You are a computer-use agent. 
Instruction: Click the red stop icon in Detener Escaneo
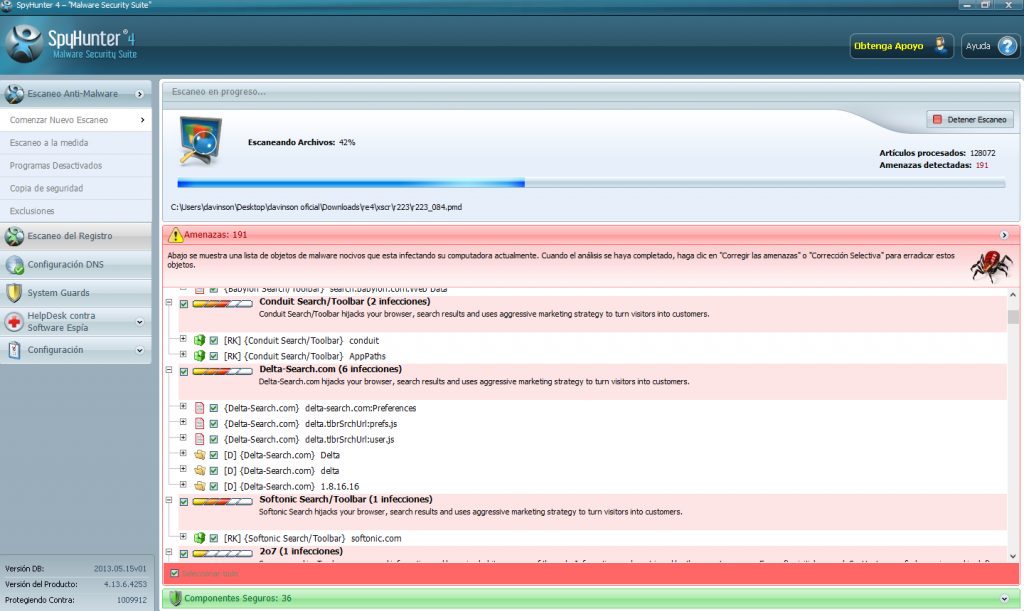pos(937,119)
